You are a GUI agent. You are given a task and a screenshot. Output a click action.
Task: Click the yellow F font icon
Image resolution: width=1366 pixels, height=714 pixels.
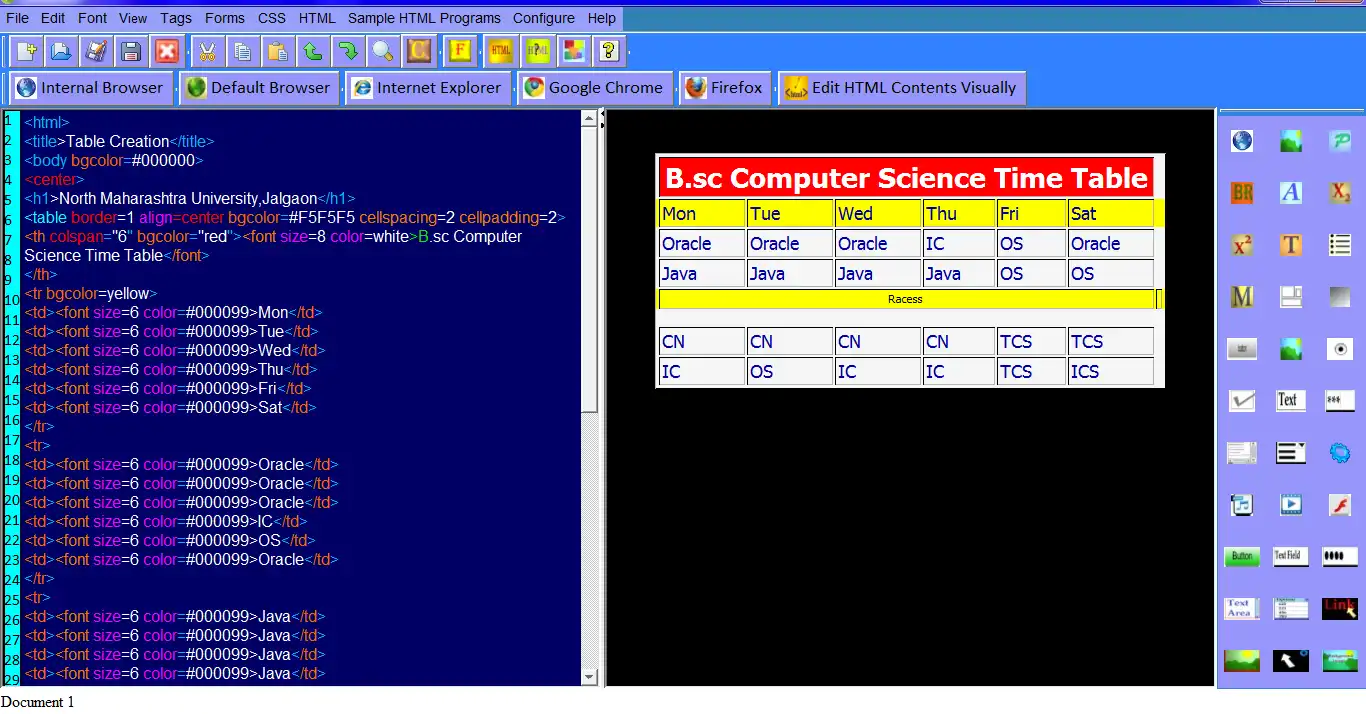click(460, 51)
